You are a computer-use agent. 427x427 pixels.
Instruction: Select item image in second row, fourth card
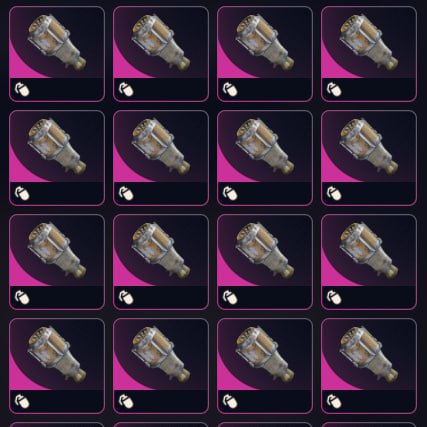[369, 146]
